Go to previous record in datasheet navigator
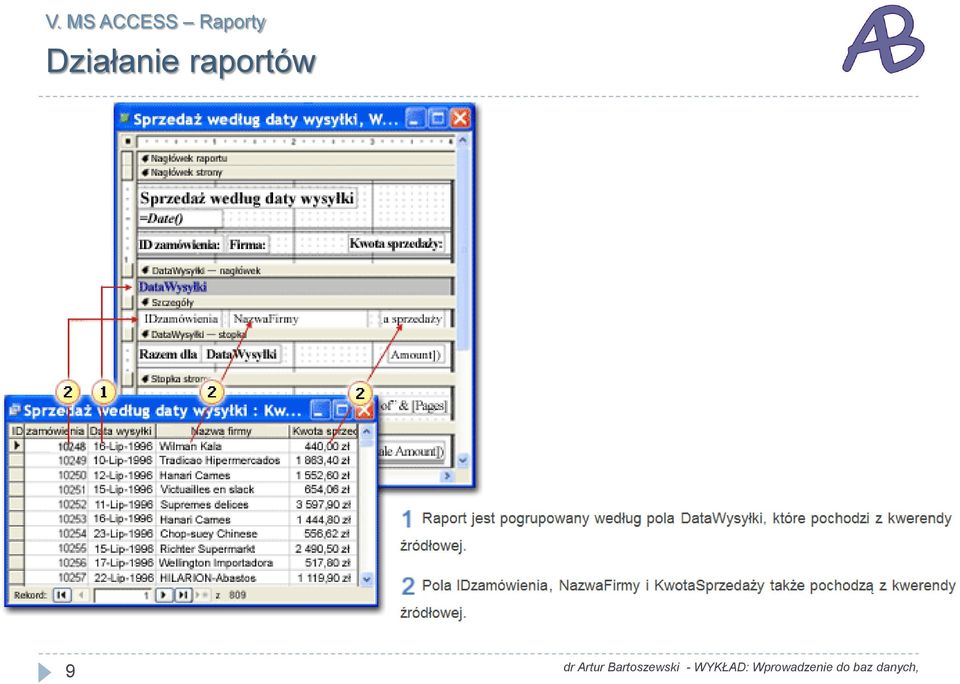 (x=82, y=595)
